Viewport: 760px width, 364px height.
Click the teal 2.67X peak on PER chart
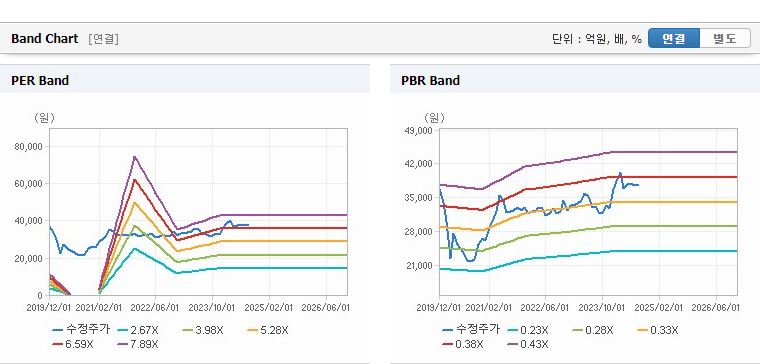click(134, 249)
